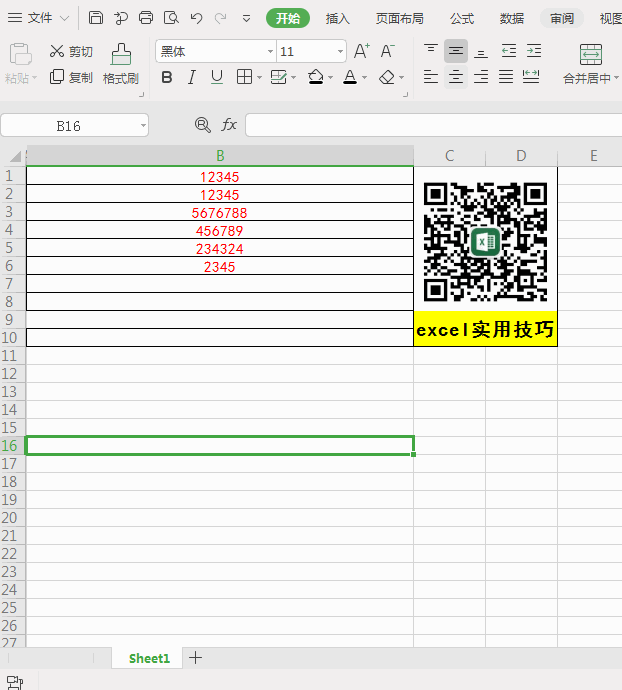This screenshot has height=690, width=622.
Task: Select column C header
Action: click(449, 155)
